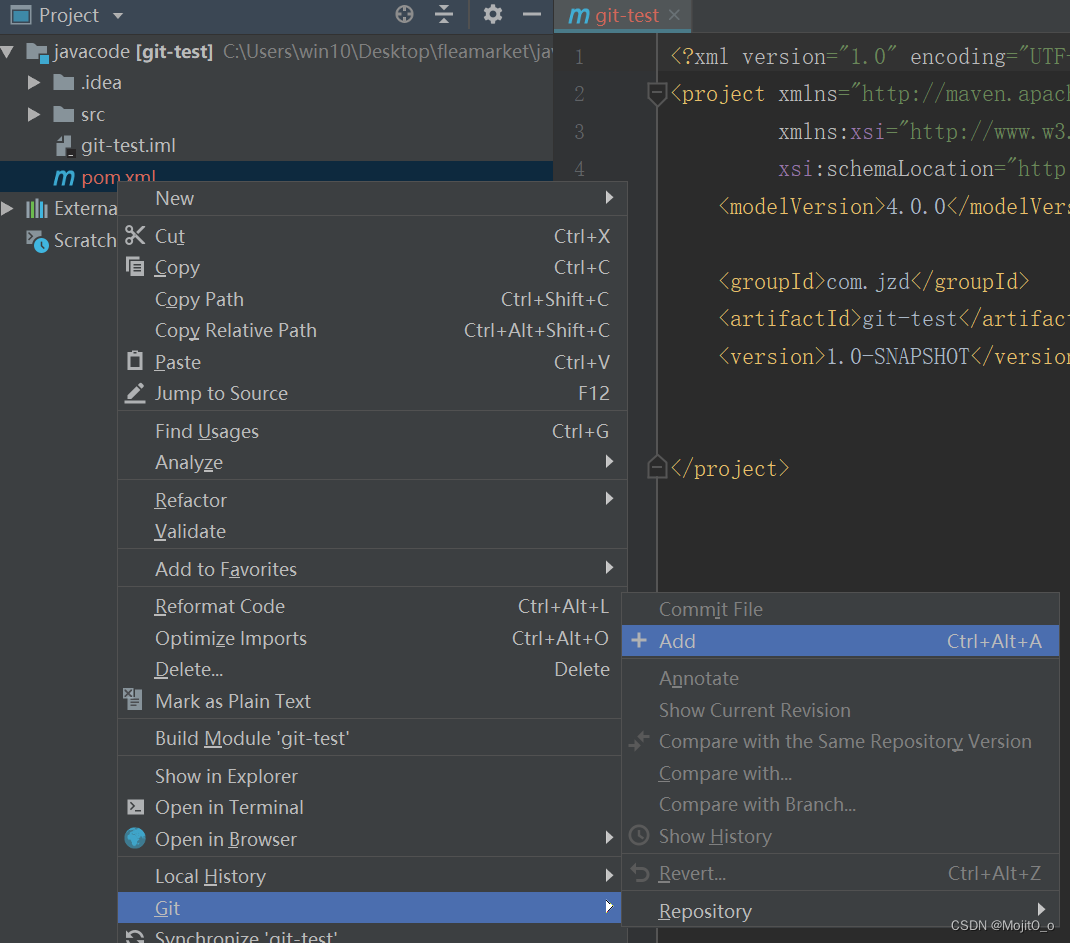1070x943 pixels.
Task: Hide the Project panel with minus icon
Action: 532,14
